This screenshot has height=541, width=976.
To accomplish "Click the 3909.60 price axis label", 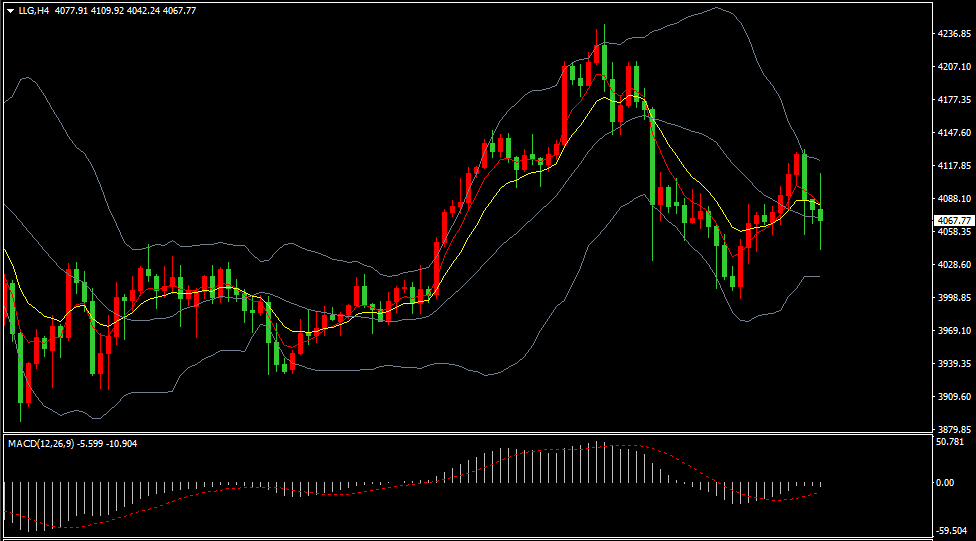I will pos(954,397).
